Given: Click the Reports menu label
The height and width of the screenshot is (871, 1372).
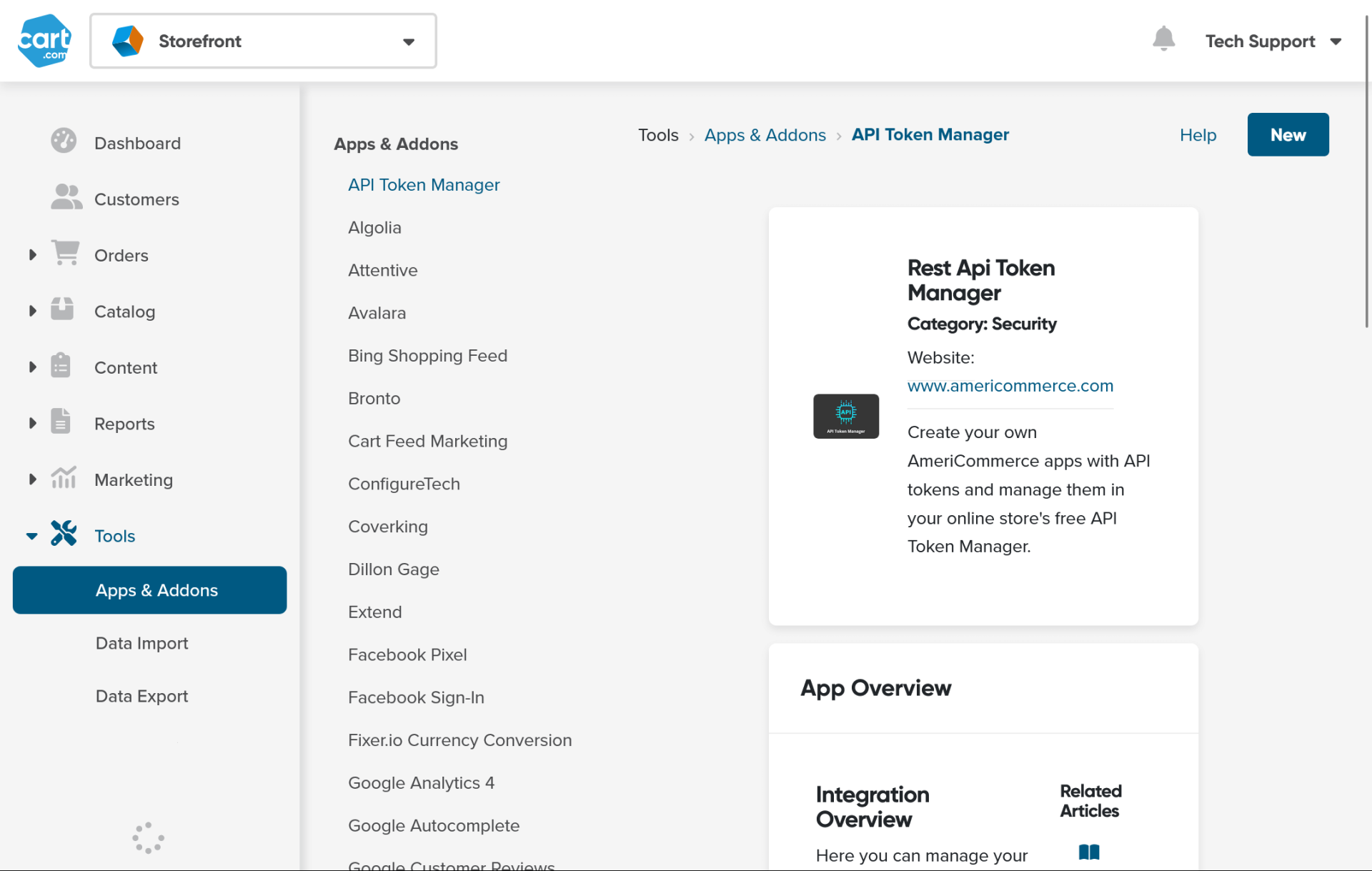Looking at the screenshot, I should click(x=124, y=424).
